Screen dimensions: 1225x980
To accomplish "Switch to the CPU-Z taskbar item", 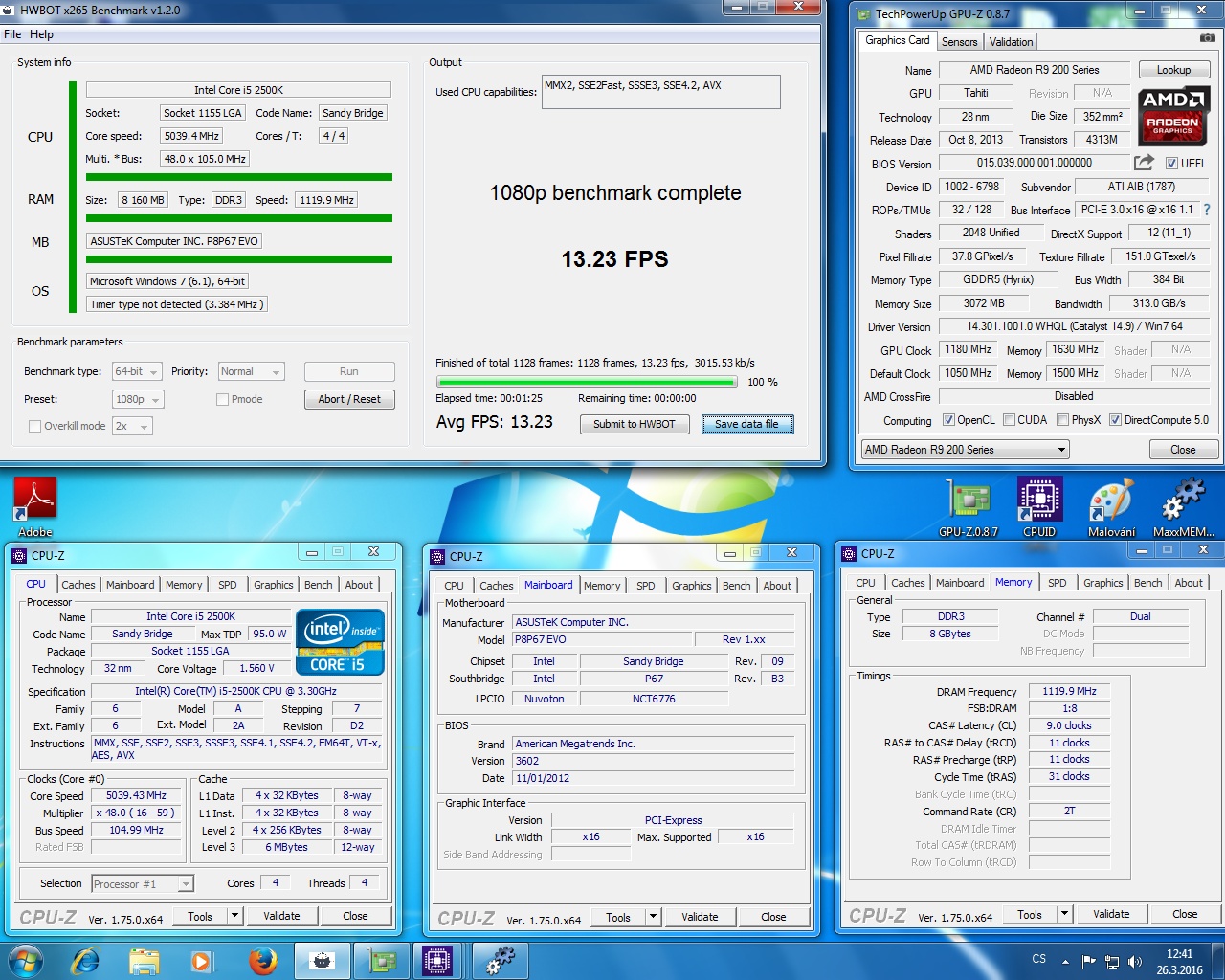I will coord(437,960).
